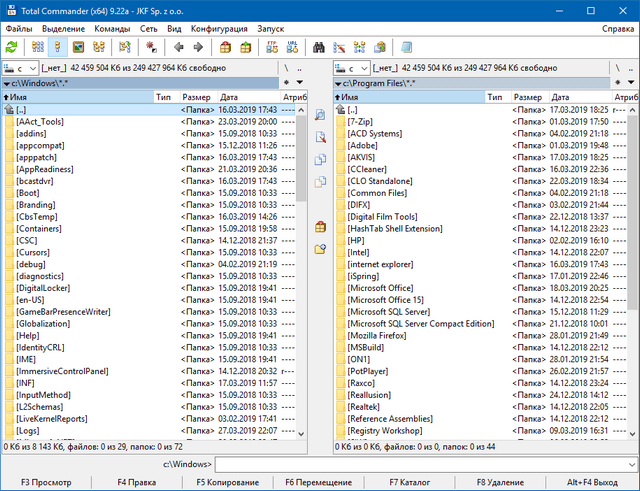Click the green Refresh icon in toolbar
640x491 pixels.
pos(11,47)
